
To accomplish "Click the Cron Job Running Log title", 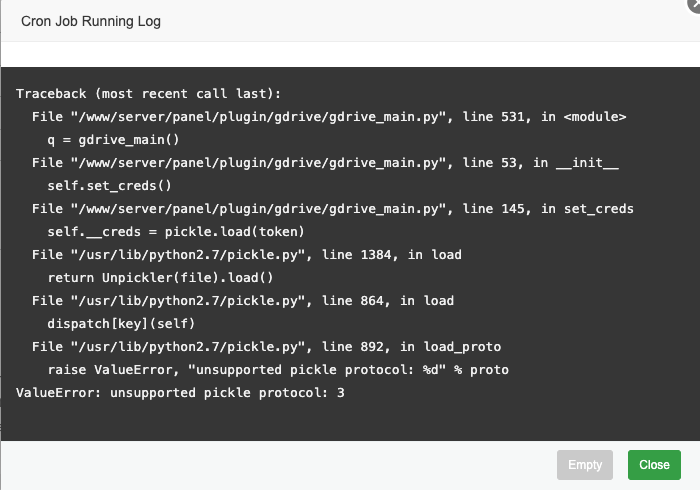I will [x=91, y=21].
